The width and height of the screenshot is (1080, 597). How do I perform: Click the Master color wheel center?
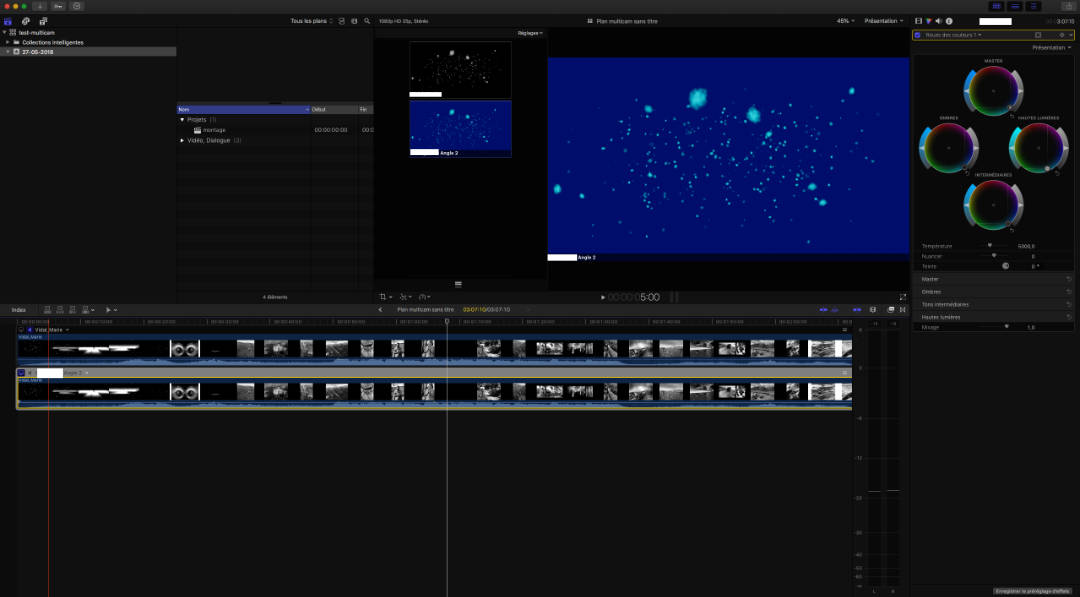pos(993,91)
